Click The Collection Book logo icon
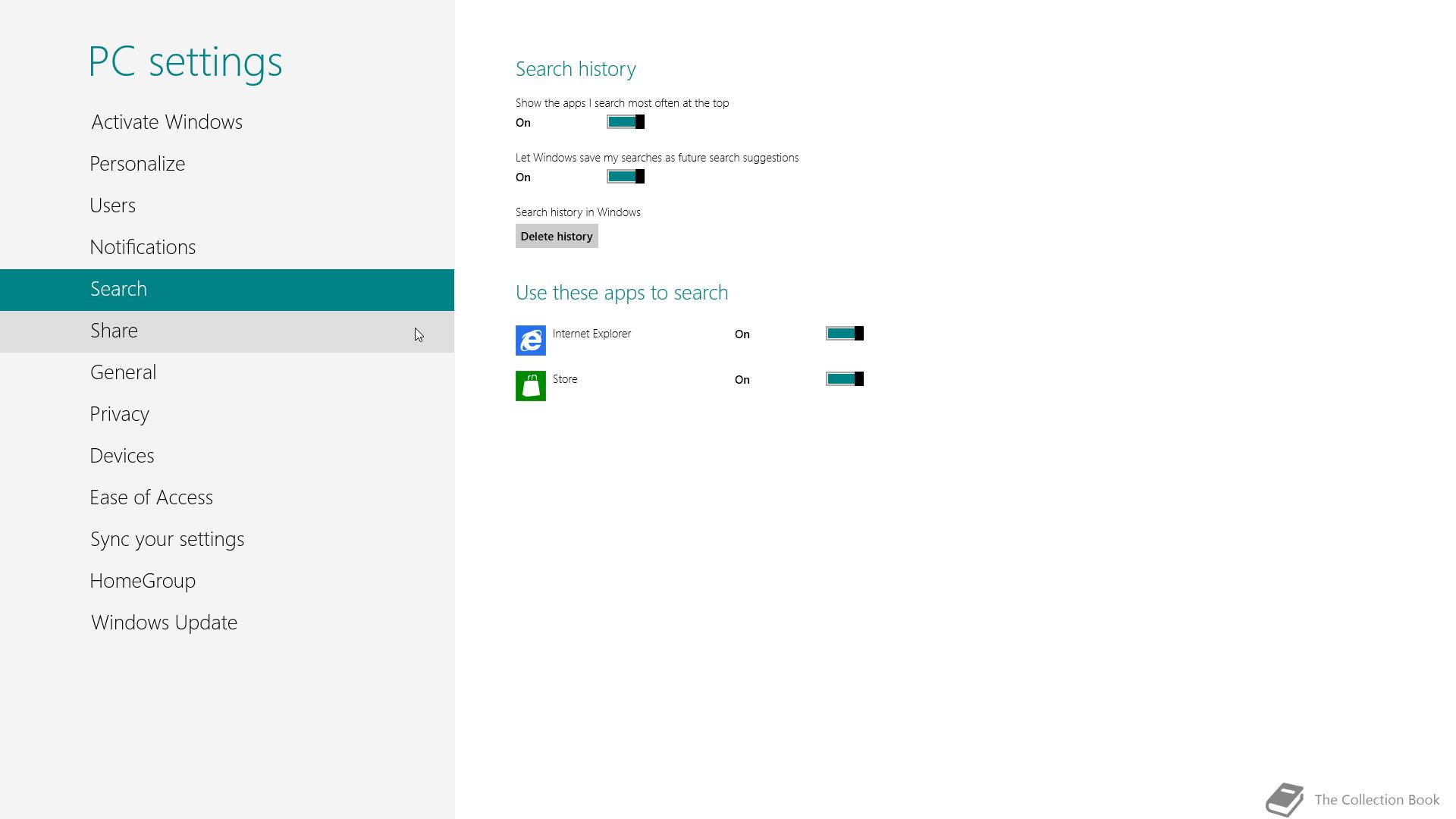The width and height of the screenshot is (1456, 819). (1285, 799)
